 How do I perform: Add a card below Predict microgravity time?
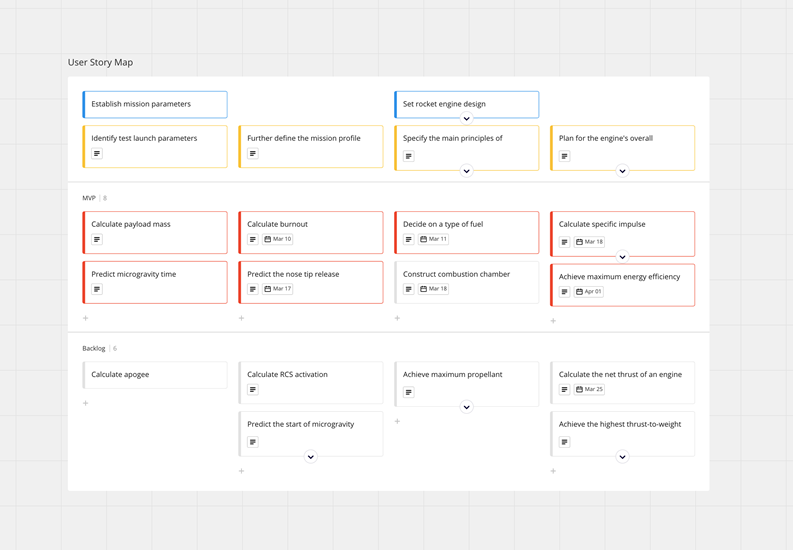[86, 319]
